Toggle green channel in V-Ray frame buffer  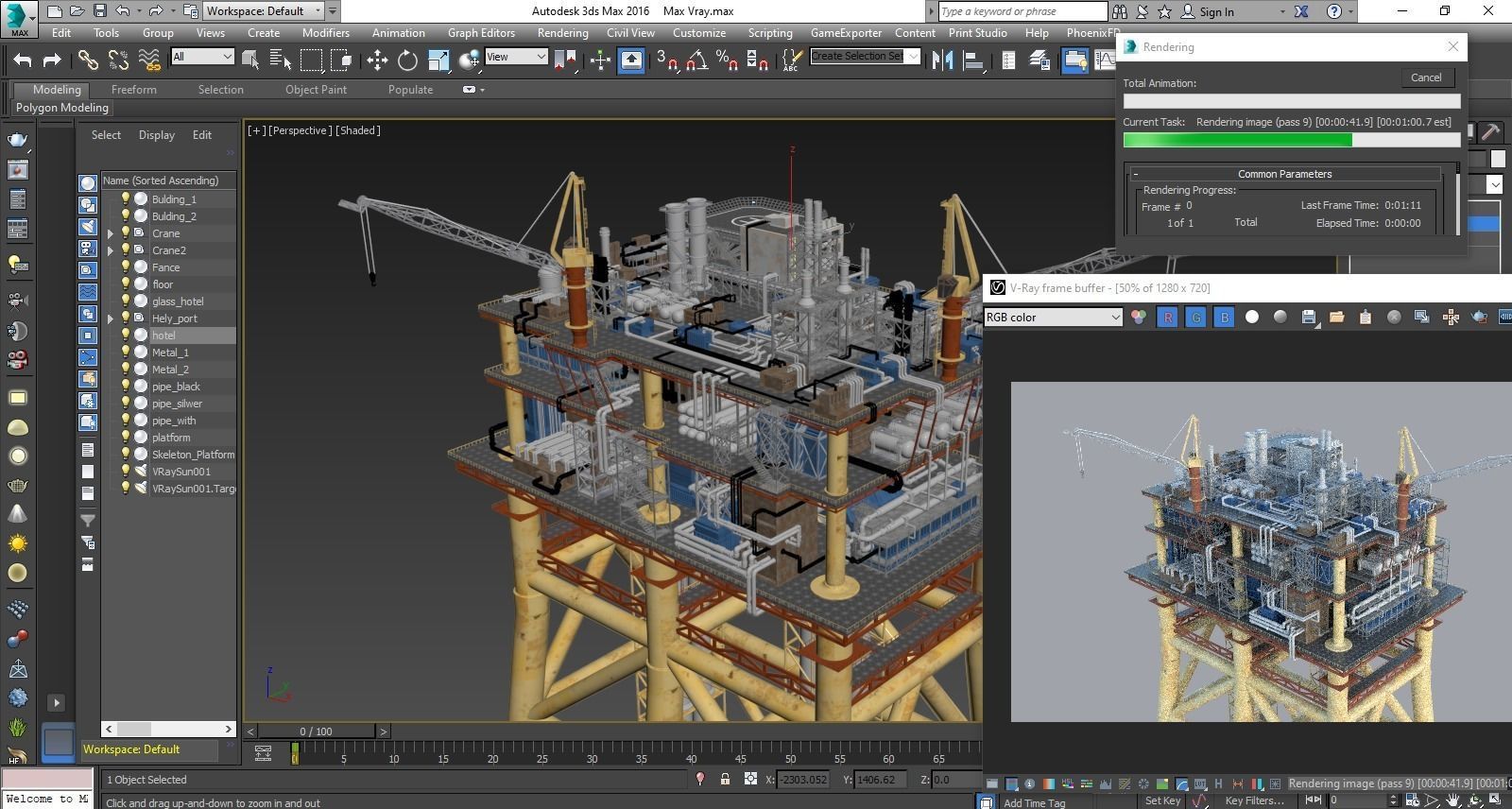click(x=1196, y=318)
